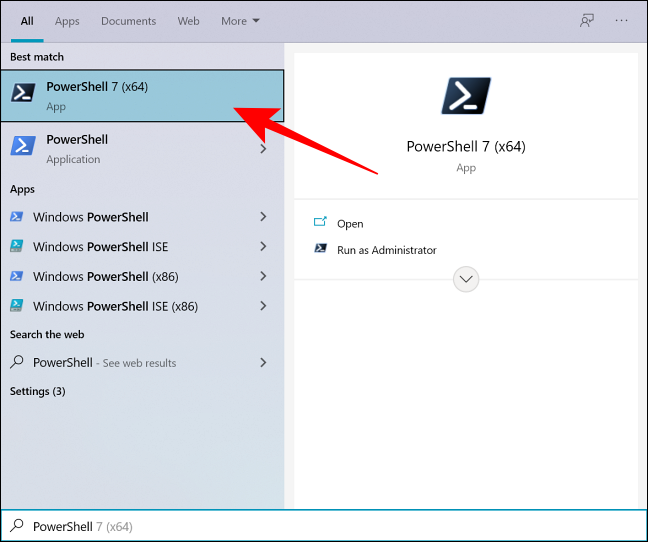Click the feedback icon in top bar
The image size is (648, 542).
pyautogui.click(x=587, y=21)
